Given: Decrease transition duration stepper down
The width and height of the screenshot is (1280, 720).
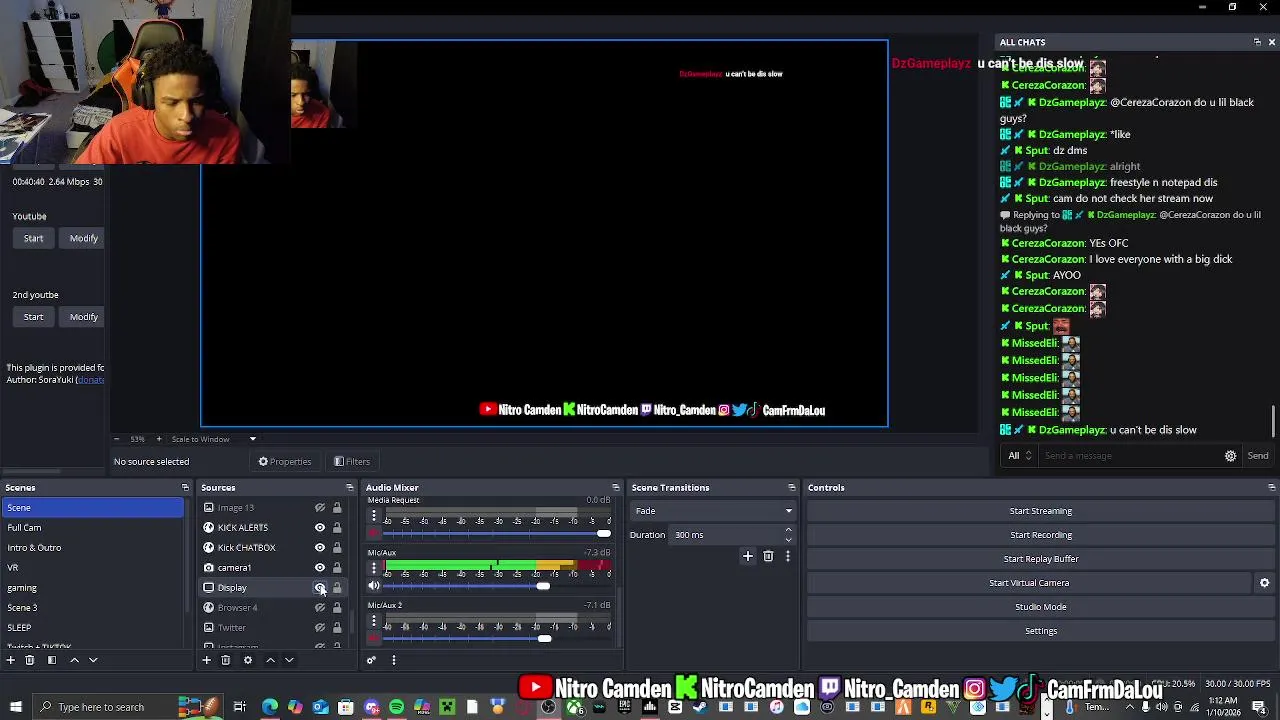Looking at the screenshot, I should click(x=788, y=540).
